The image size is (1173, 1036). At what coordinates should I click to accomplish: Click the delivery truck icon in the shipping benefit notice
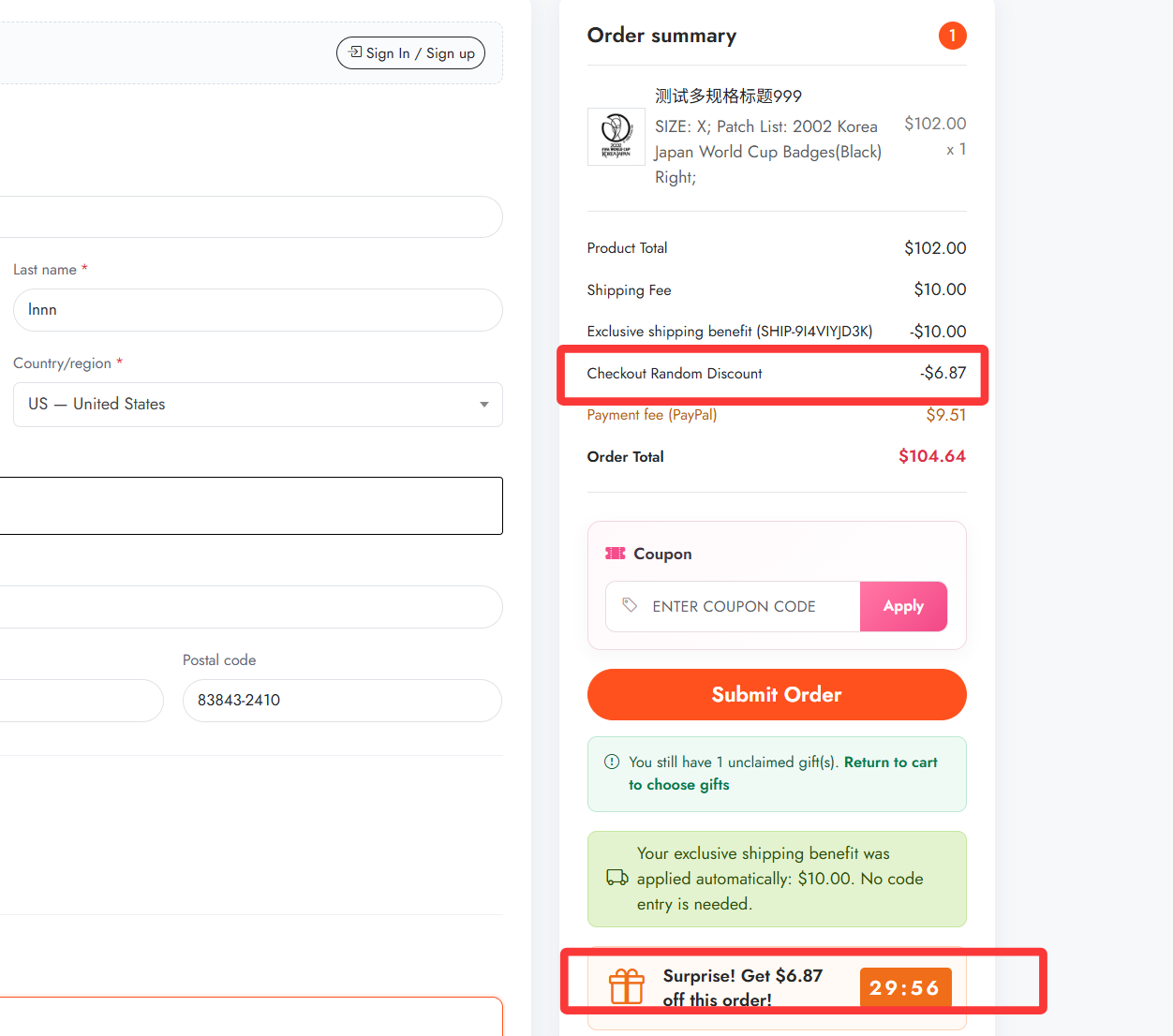(x=617, y=878)
